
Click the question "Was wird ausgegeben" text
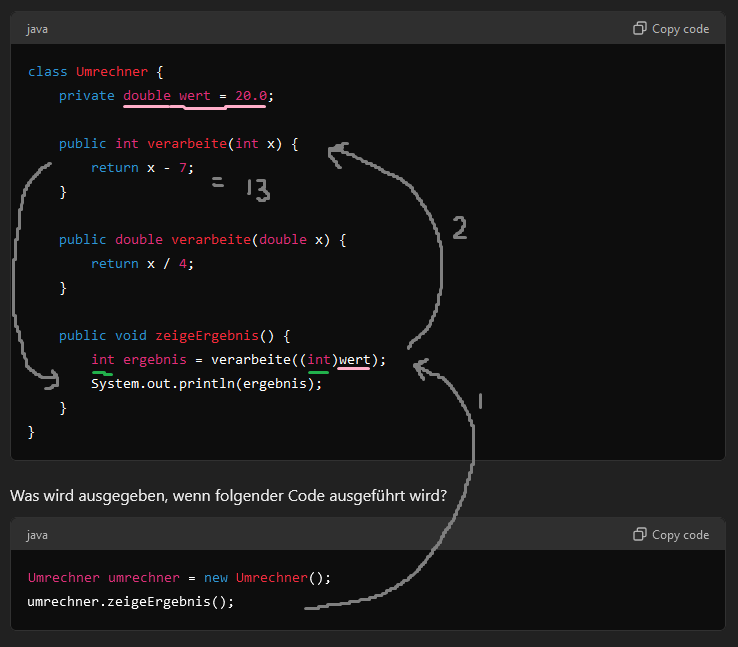tap(228, 496)
